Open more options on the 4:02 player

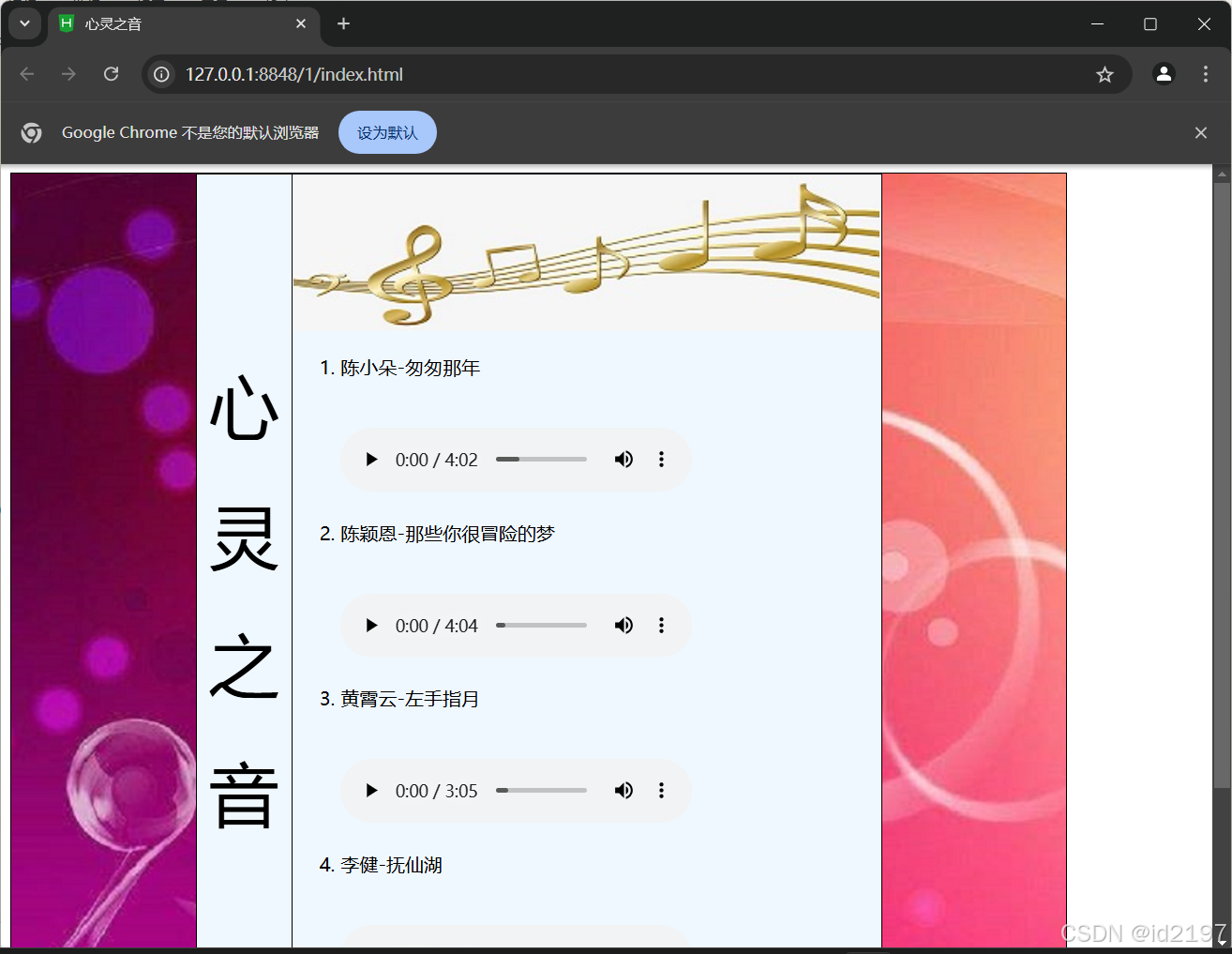(x=661, y=460)
